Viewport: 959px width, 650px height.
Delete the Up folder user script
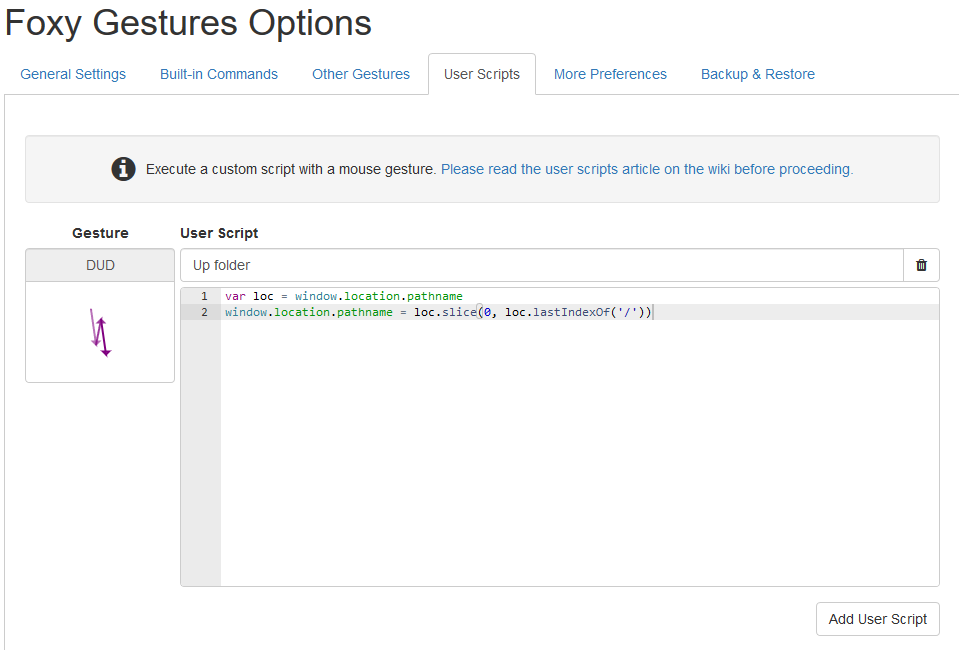tap(921, 266)
